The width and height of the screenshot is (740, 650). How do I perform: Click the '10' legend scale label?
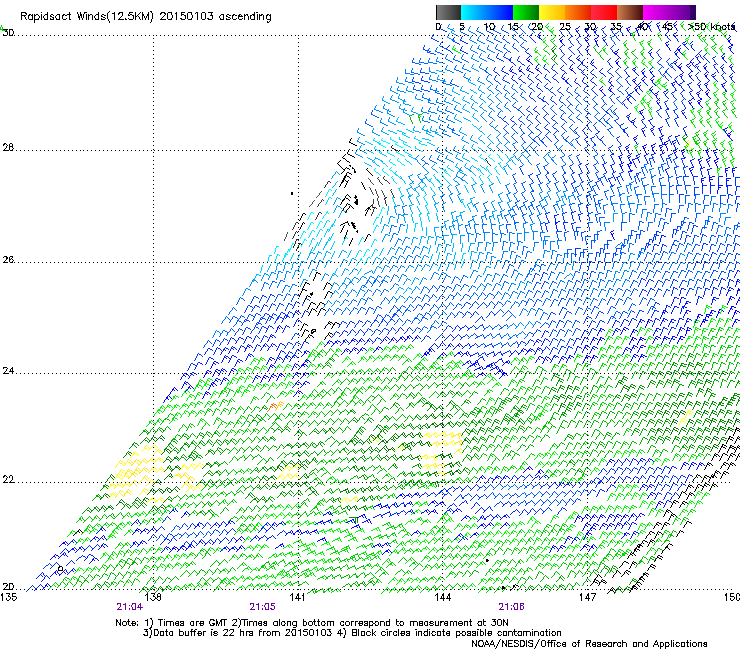489,27
